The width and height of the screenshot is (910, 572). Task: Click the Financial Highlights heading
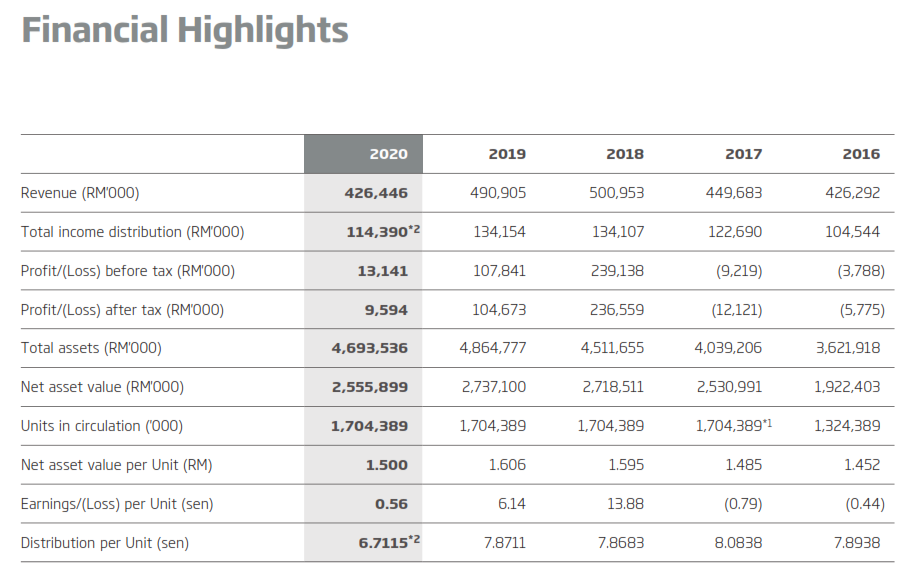[x=185, y=31]
